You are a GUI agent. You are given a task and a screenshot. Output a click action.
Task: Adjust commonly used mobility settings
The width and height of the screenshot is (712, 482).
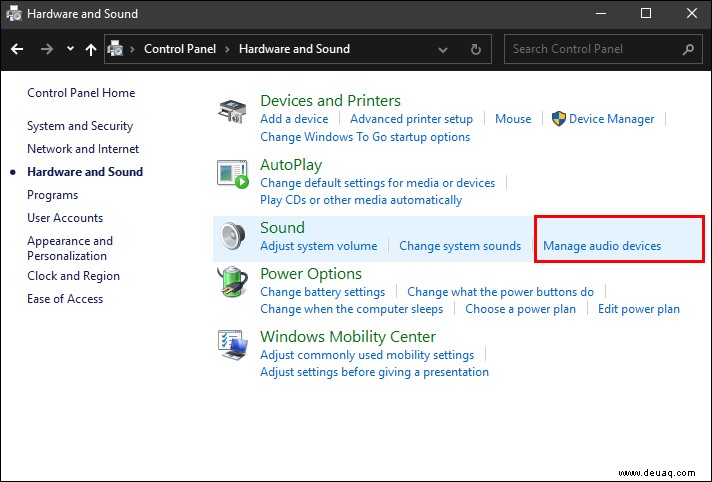click(x=367, y=355)
